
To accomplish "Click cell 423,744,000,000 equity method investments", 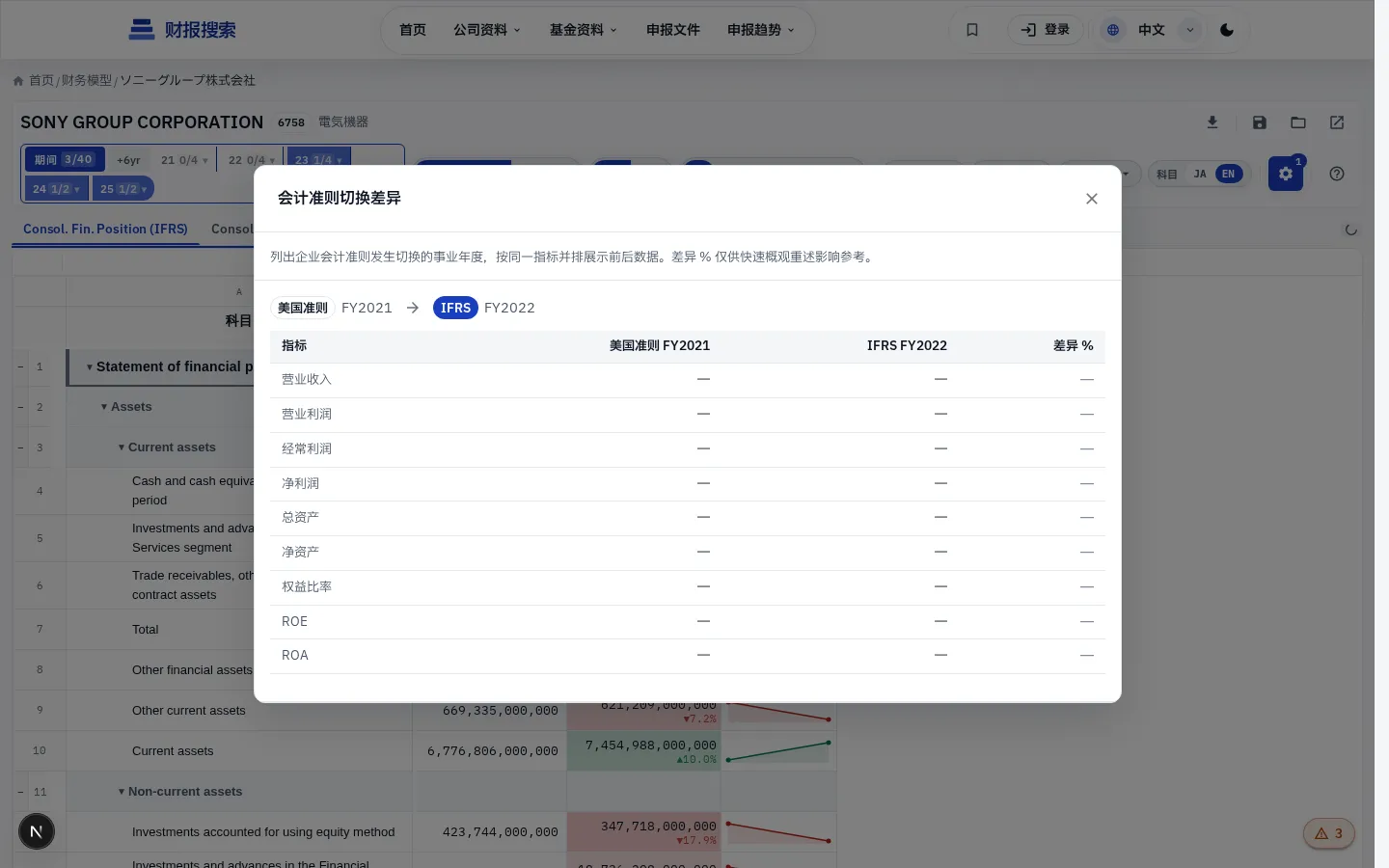I will [x=490, y=832].
